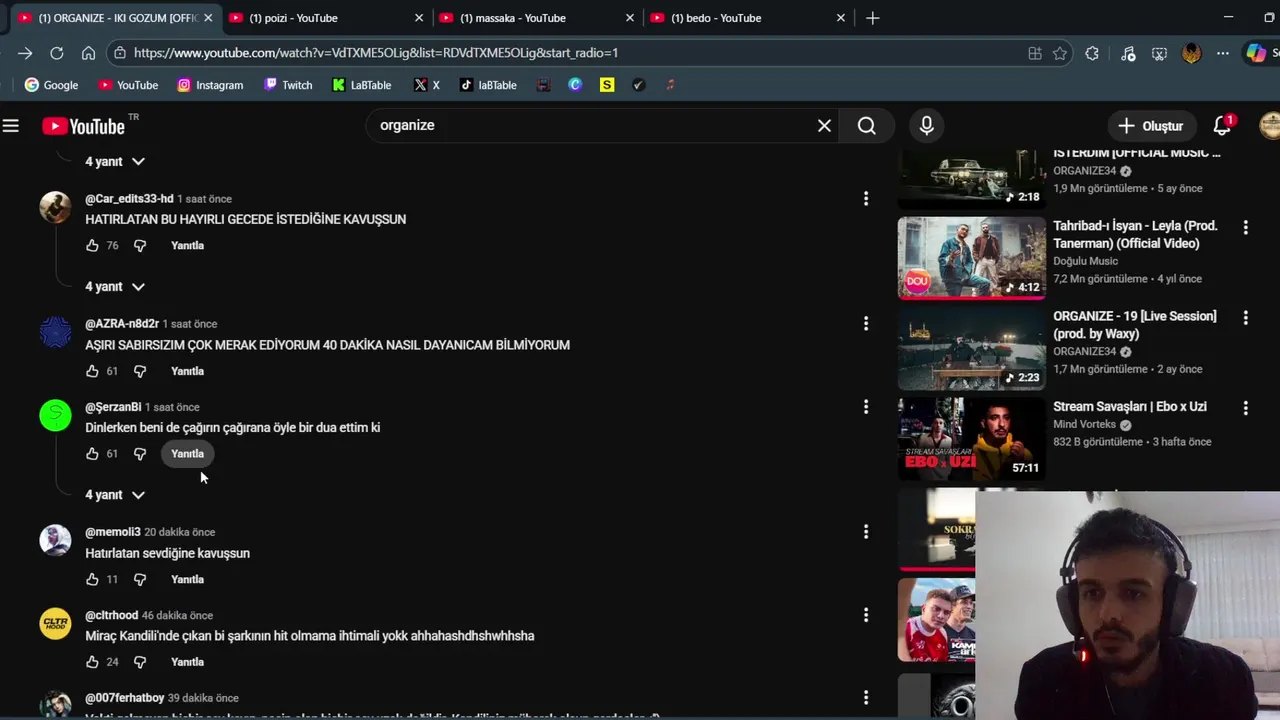Image resolution: width=1280 pixels, height=720 pixels.
Task: Switch to the bedo - YouTube tab
Action: point(748,18)
